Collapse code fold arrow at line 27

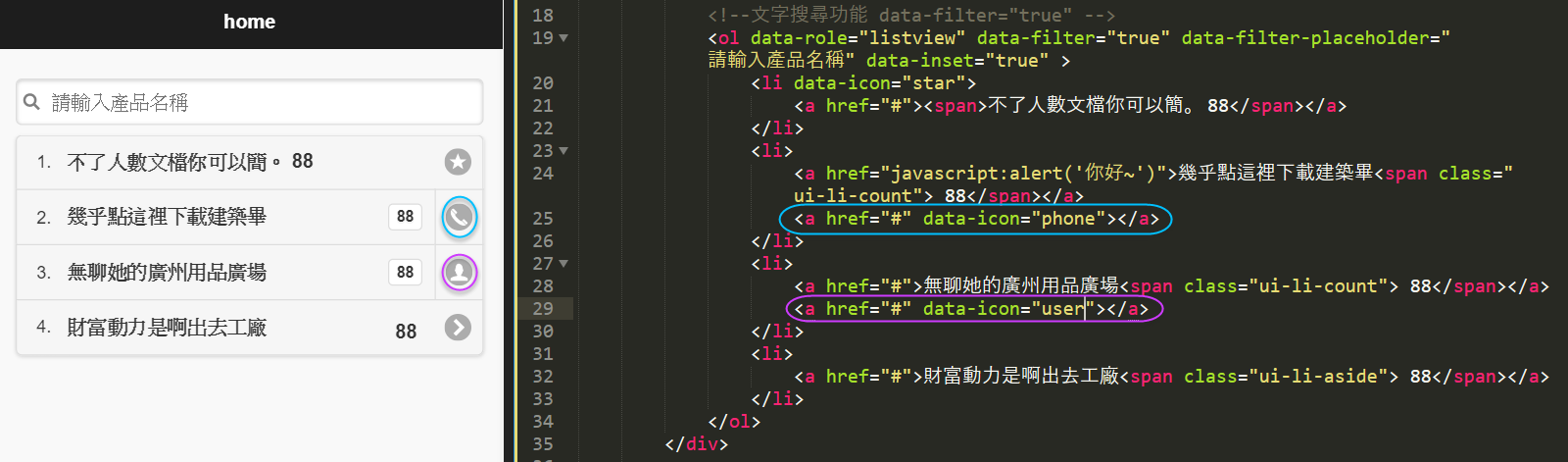point(563,264)
